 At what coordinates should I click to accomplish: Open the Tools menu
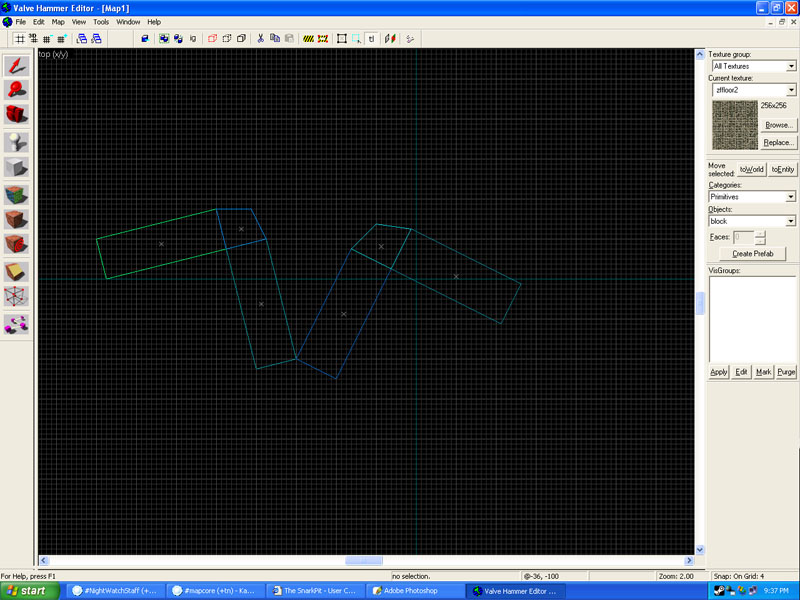tap(101, 21)
